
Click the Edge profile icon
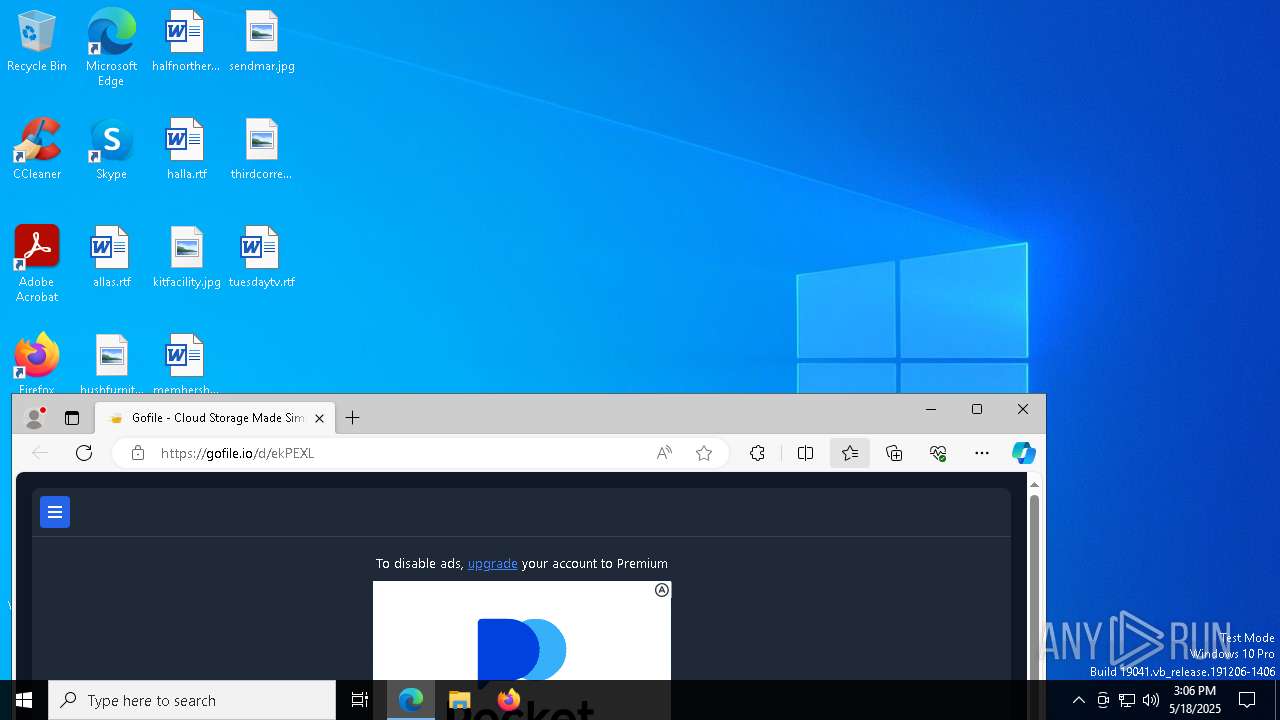(x=35, y=418)
